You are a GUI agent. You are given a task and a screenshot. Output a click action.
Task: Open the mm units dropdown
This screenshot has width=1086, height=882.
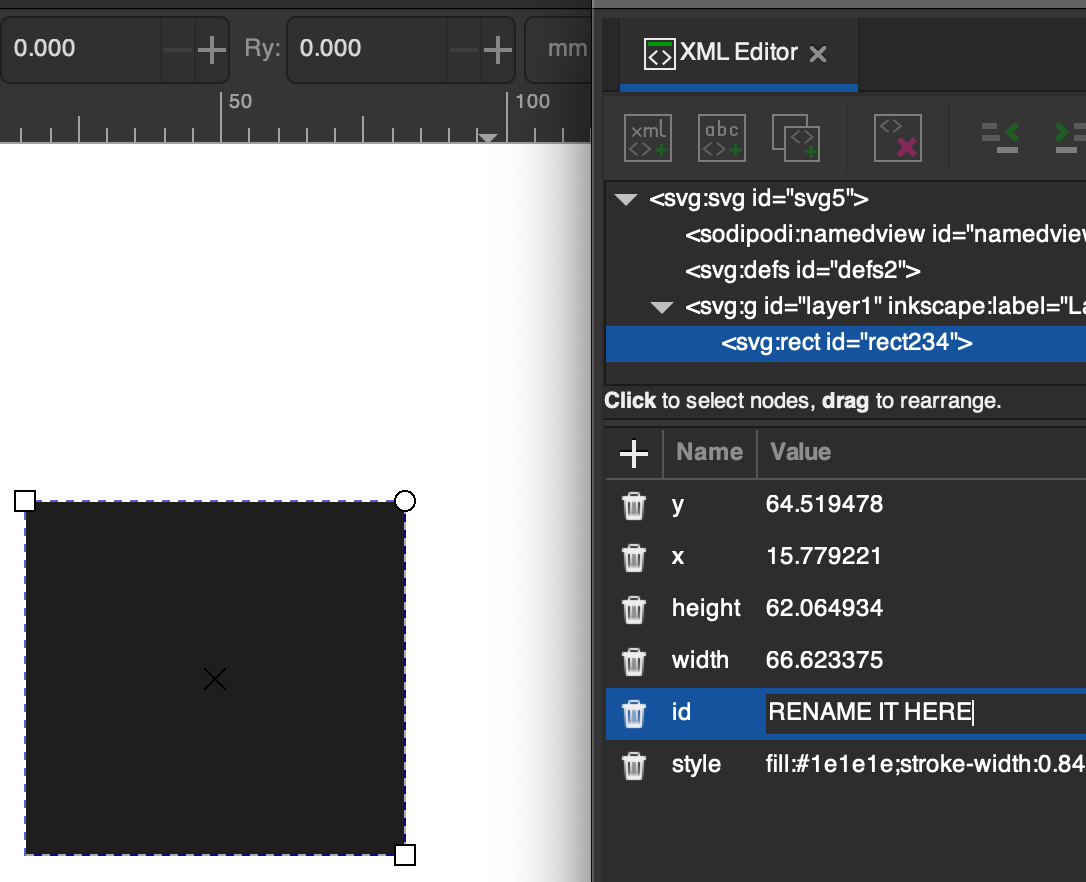tap(558, 49)
